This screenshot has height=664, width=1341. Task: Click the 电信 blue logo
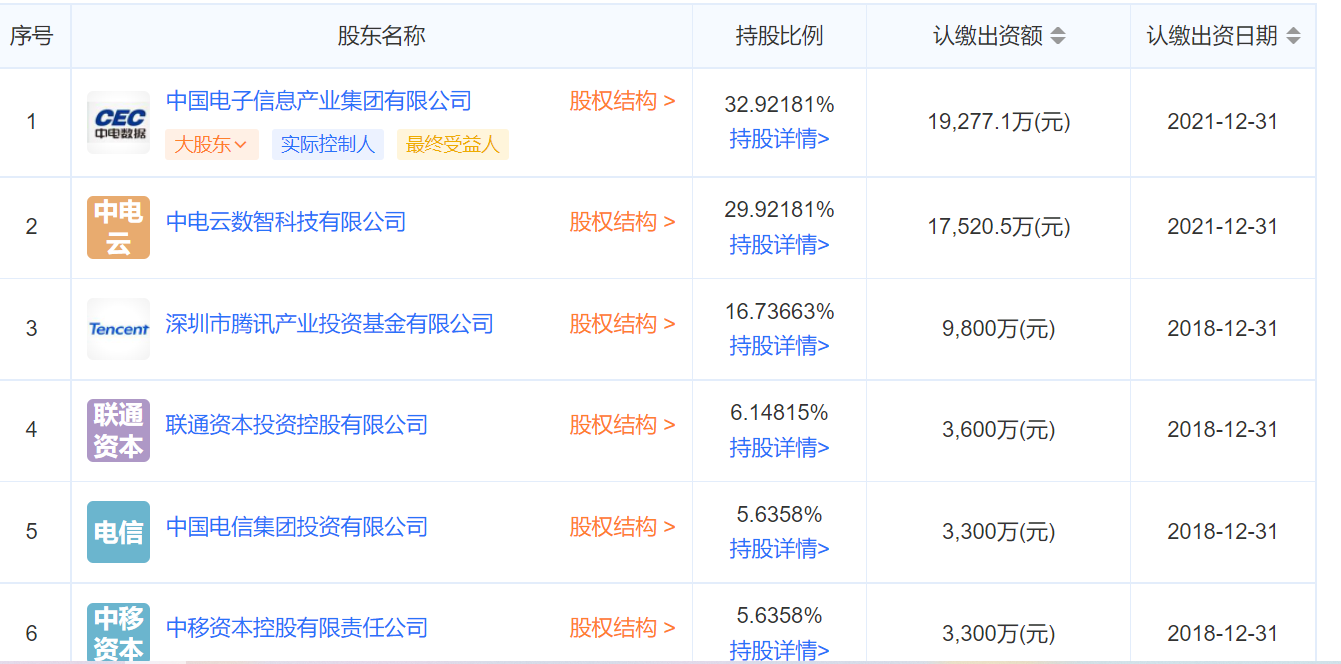[118, 532]
